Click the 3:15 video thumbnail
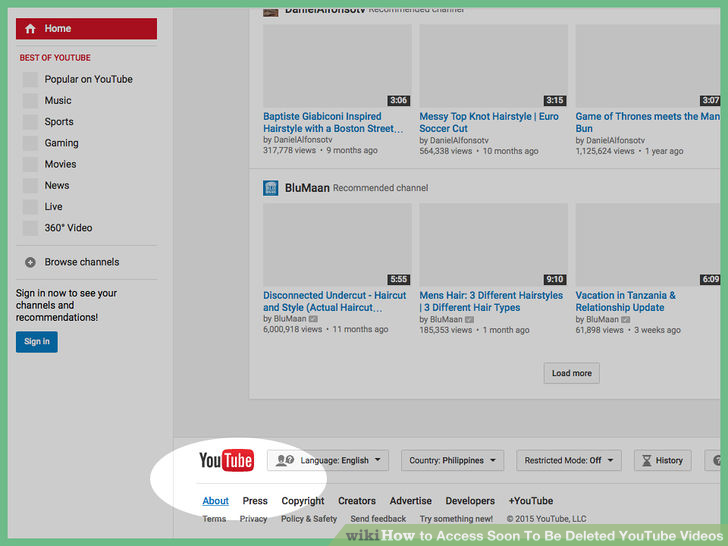 tap(493, 66)
